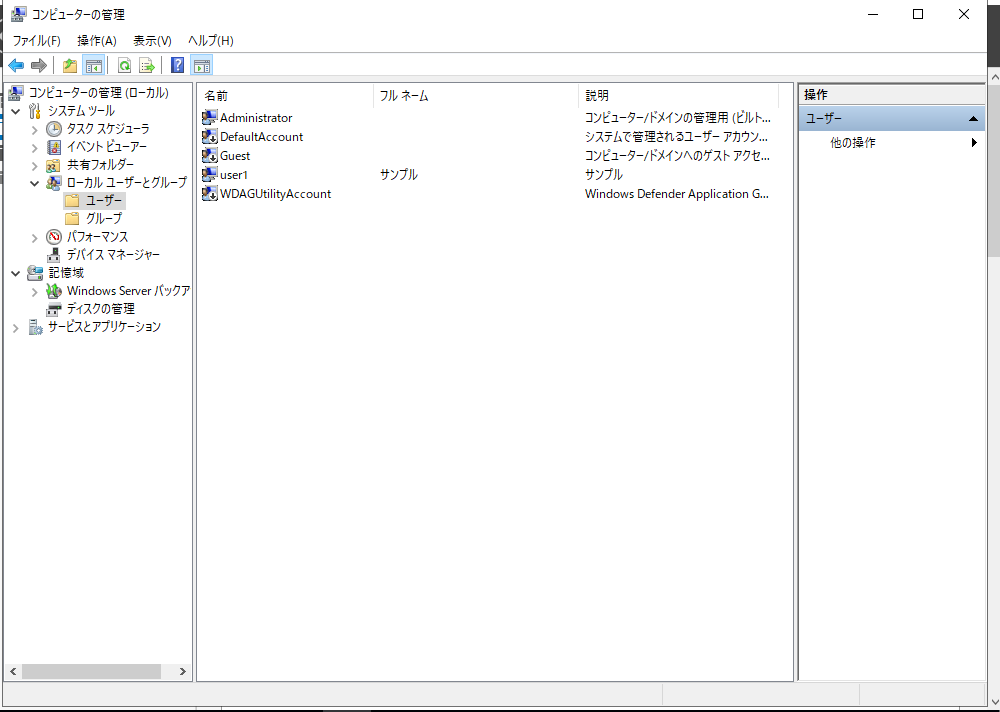Select the グループ tree item label
1000x712 pixels.
pos(104,219)
